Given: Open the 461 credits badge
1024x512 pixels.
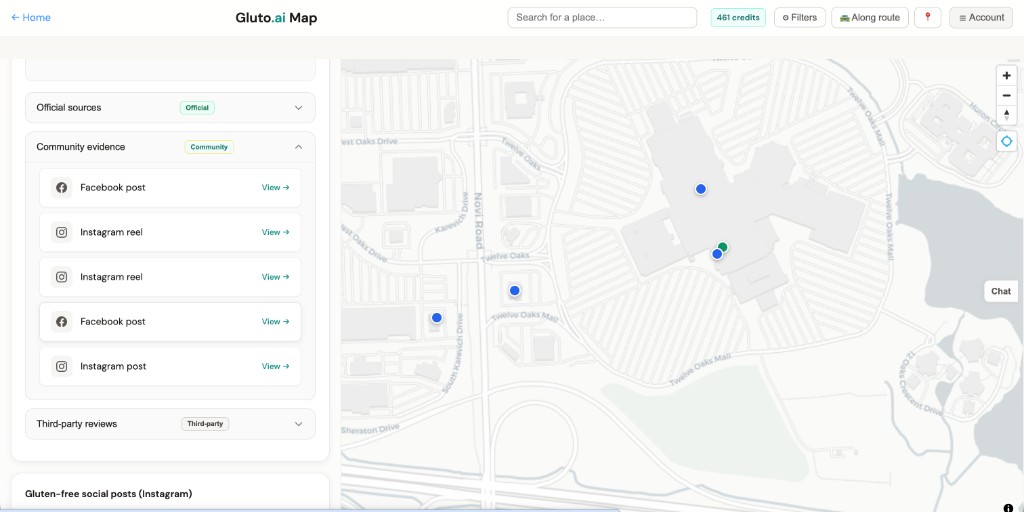Looking at the screenshot, I should (x=738, y=18).
